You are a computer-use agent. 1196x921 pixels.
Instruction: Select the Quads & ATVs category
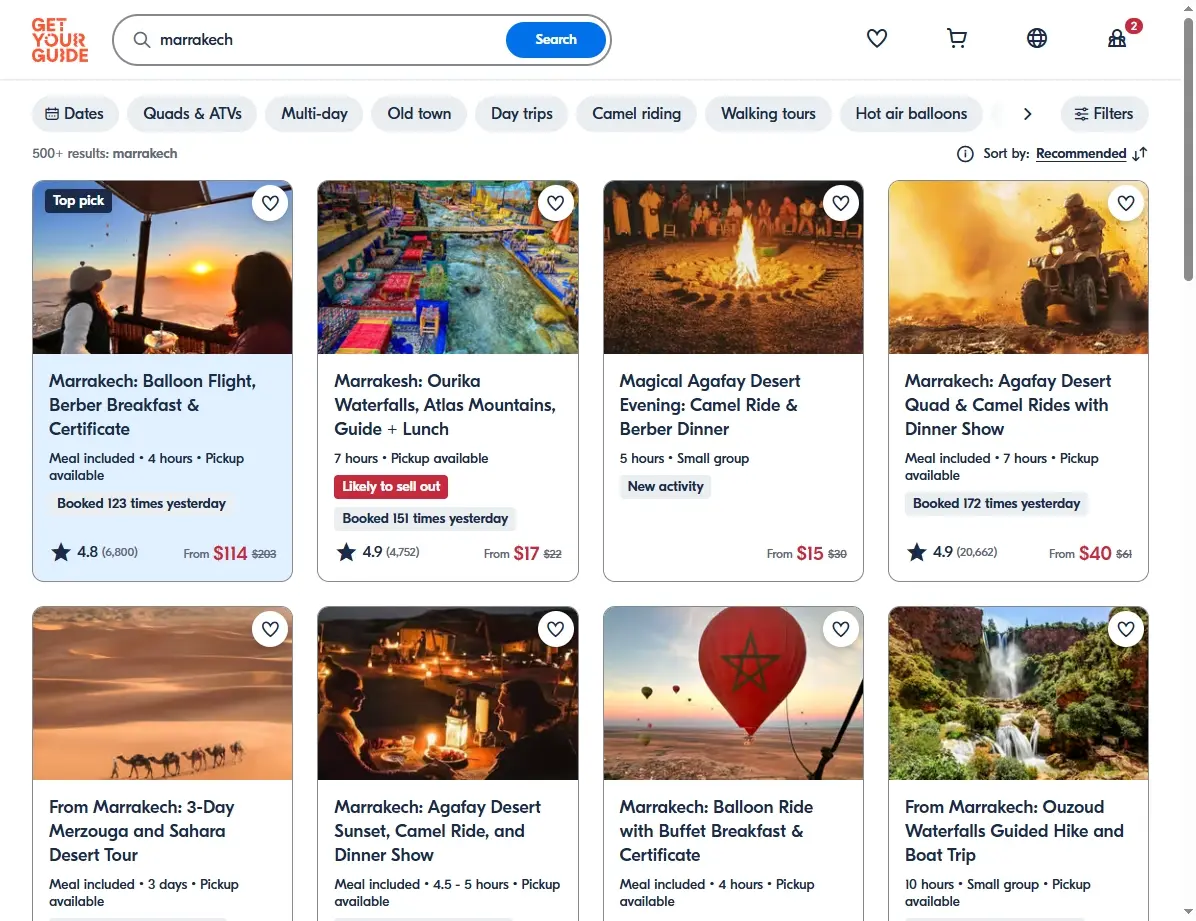click(x=192, y=114)
